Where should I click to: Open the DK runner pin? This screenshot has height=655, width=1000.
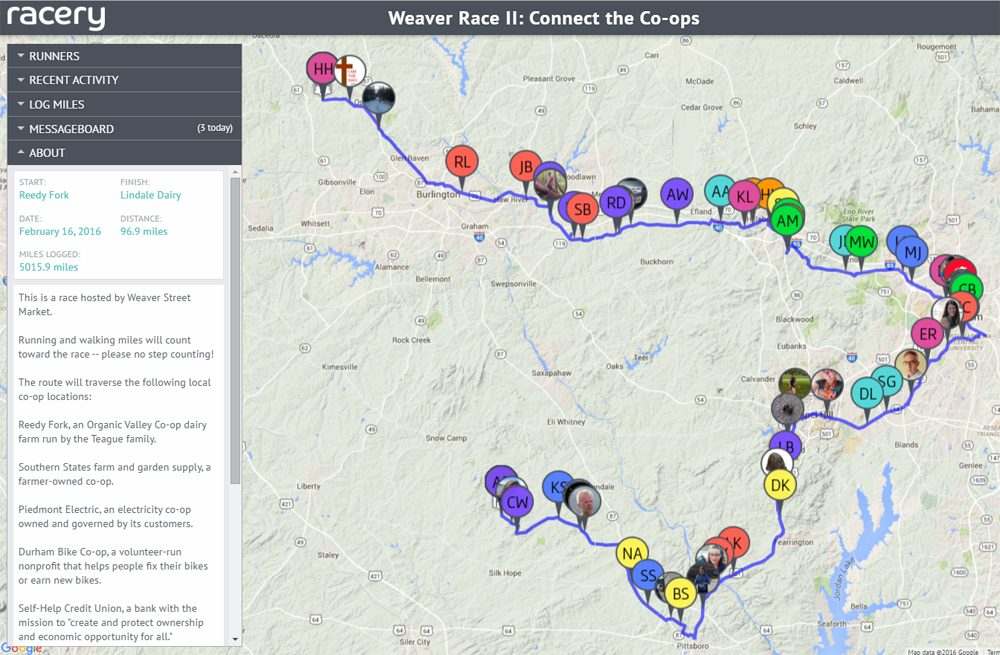tap(780, 486)
